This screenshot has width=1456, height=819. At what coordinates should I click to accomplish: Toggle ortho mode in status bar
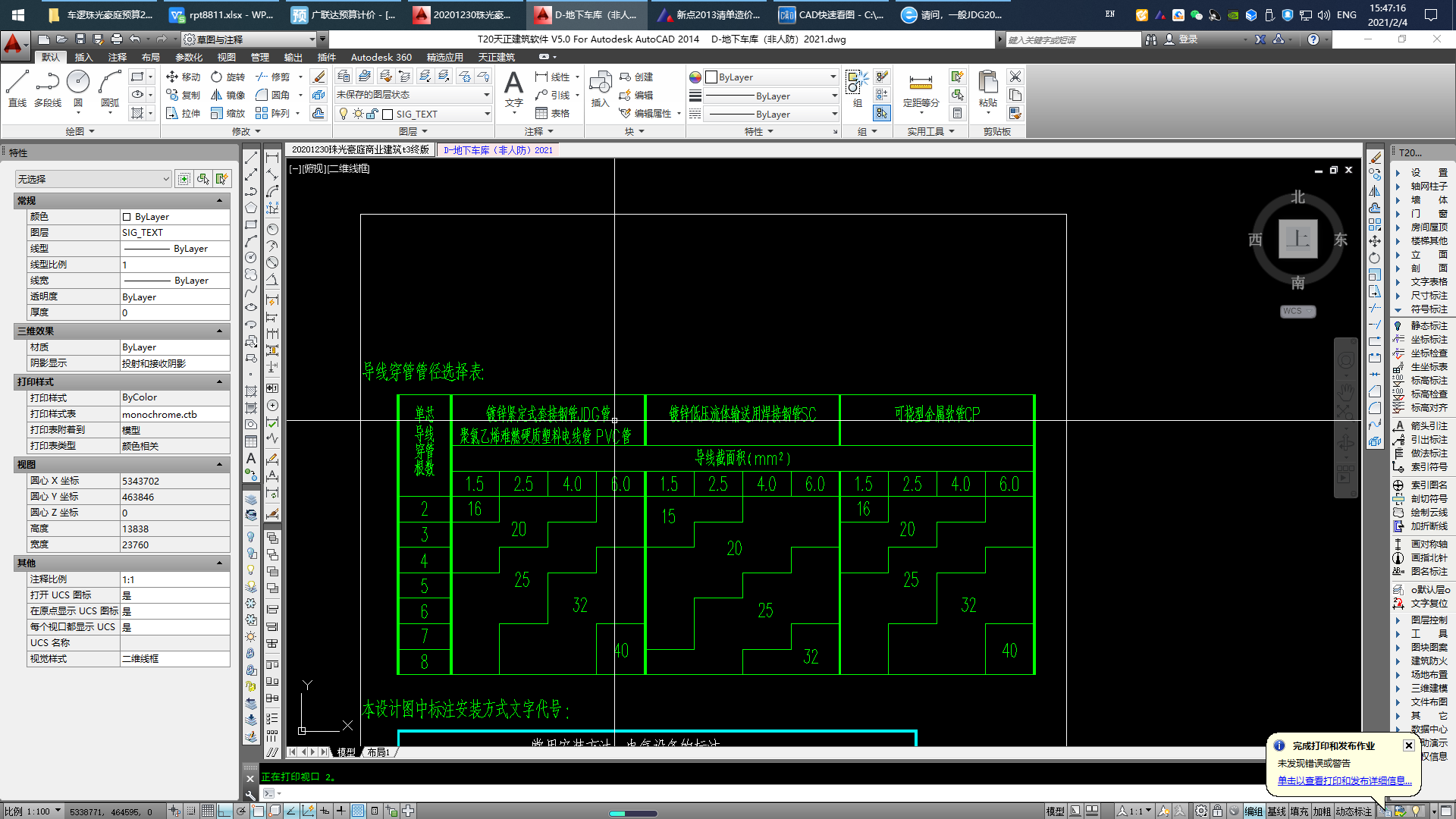(224, 811)
